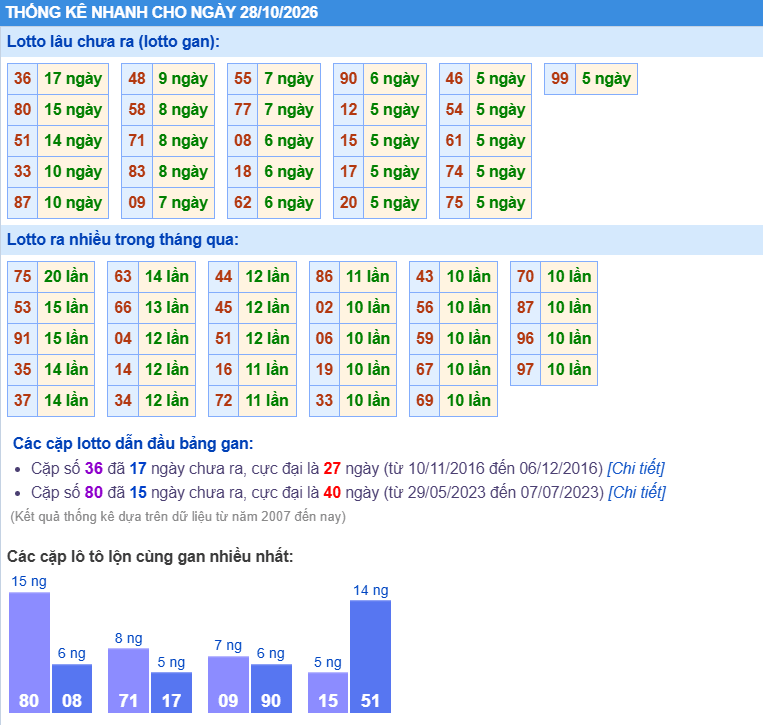
Task: Click the '9 ngày' cell beside 48
Action: (x=183, y=78)
